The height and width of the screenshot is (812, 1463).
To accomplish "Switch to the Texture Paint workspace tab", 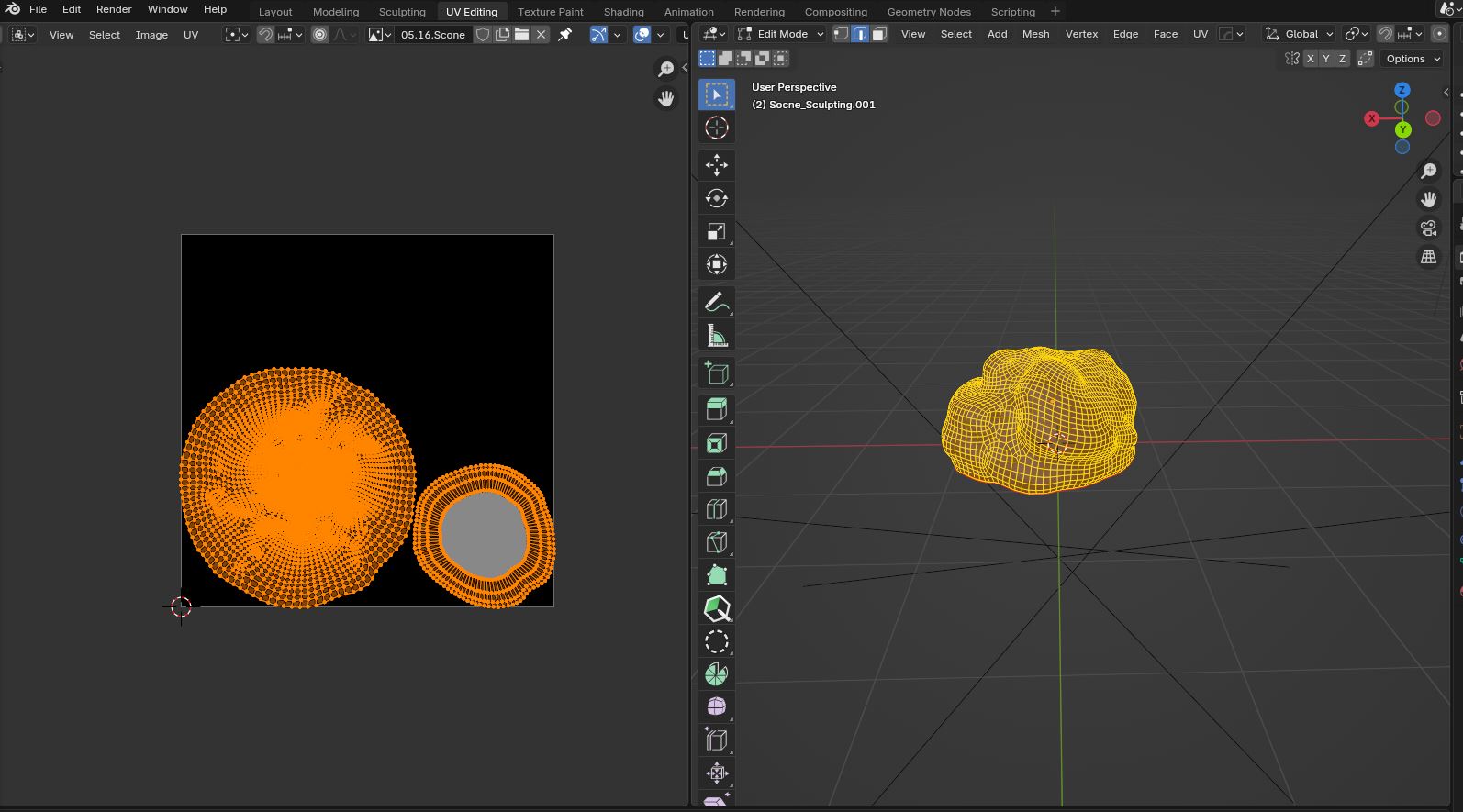I will [x=550, y=12].
